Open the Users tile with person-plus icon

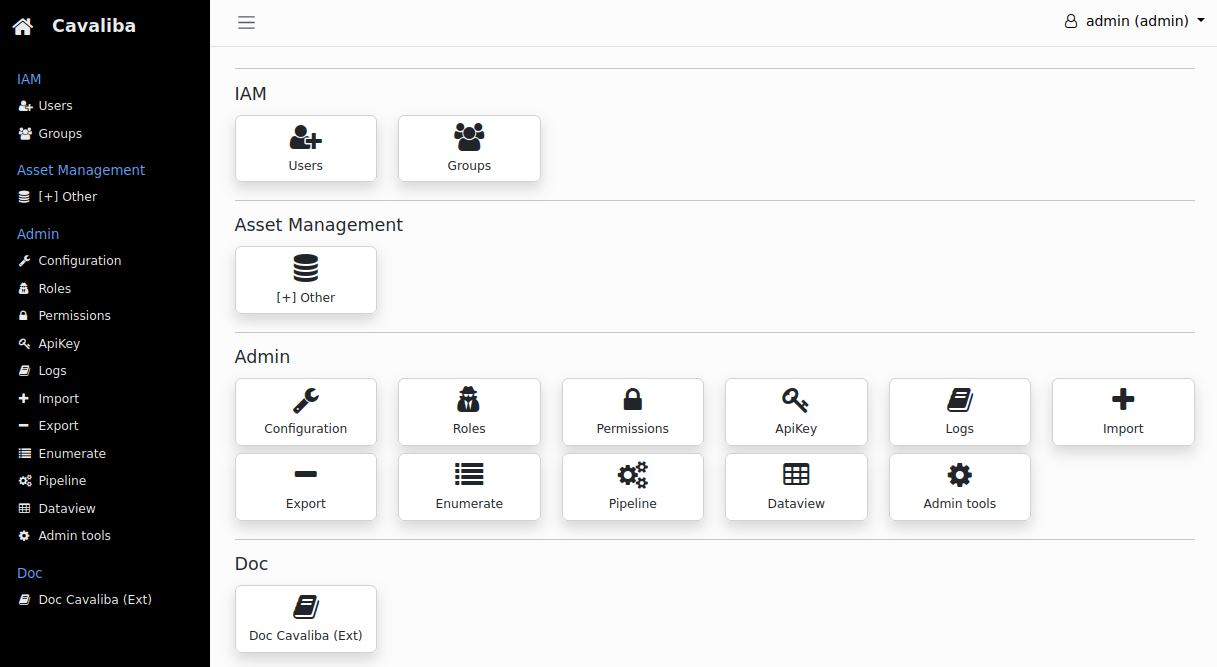coord(305,138)
